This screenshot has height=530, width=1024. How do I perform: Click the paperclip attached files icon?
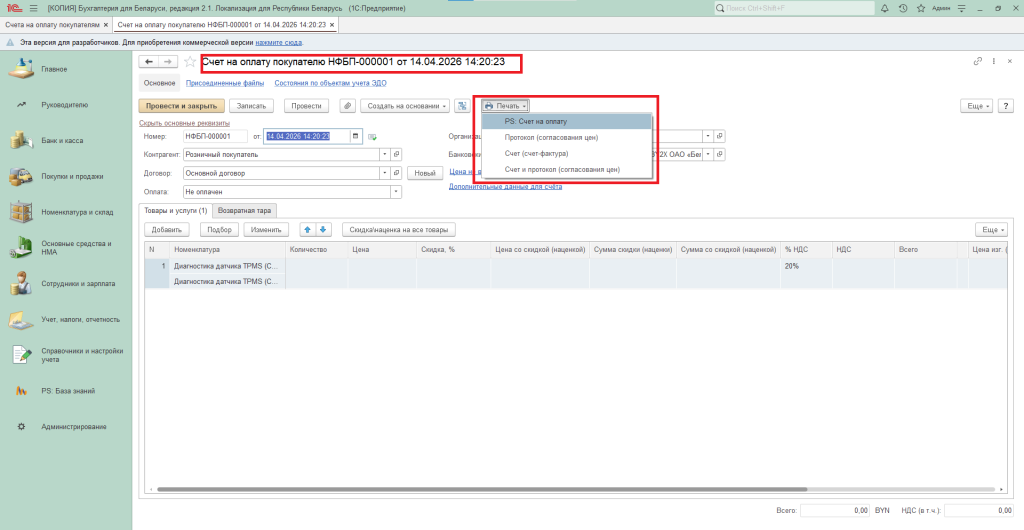(x=347, y=105)
